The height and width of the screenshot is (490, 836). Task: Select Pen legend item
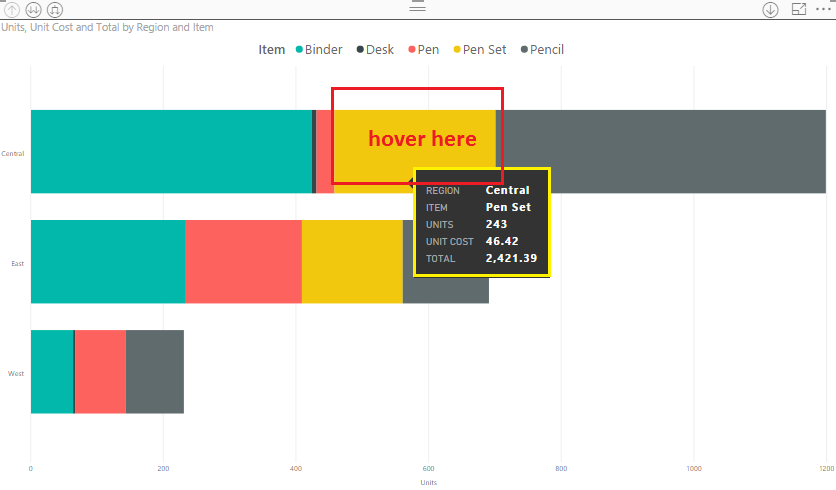(424, 50)
